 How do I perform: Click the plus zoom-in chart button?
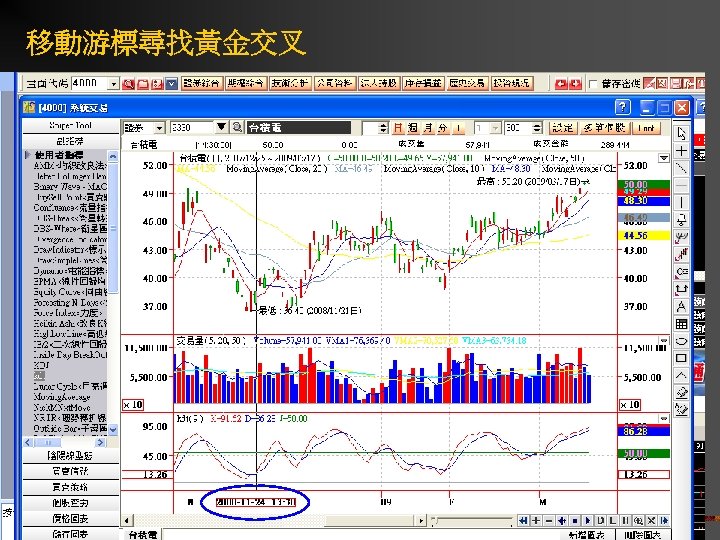(536, 521)
